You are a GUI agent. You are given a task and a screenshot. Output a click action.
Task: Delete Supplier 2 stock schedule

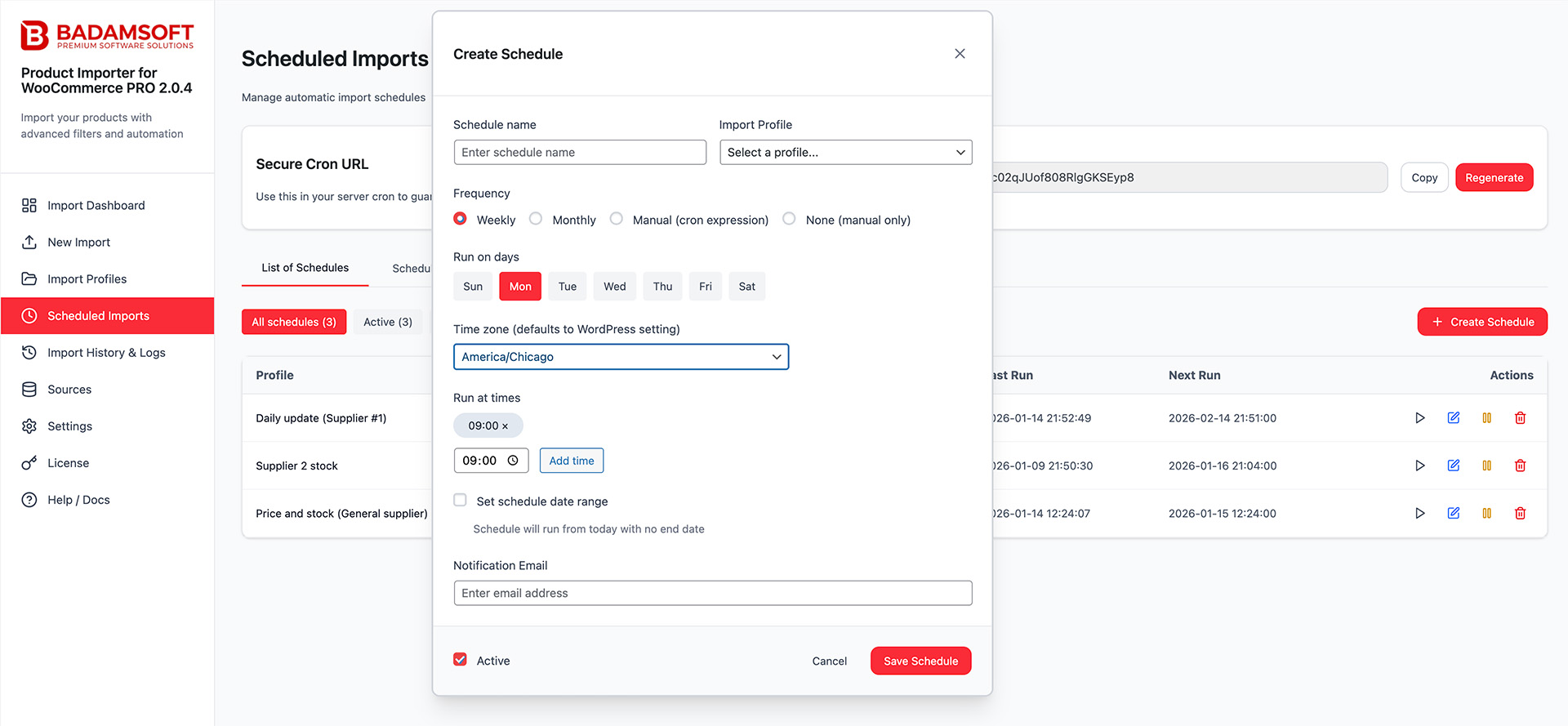(x=1521, y=465)
